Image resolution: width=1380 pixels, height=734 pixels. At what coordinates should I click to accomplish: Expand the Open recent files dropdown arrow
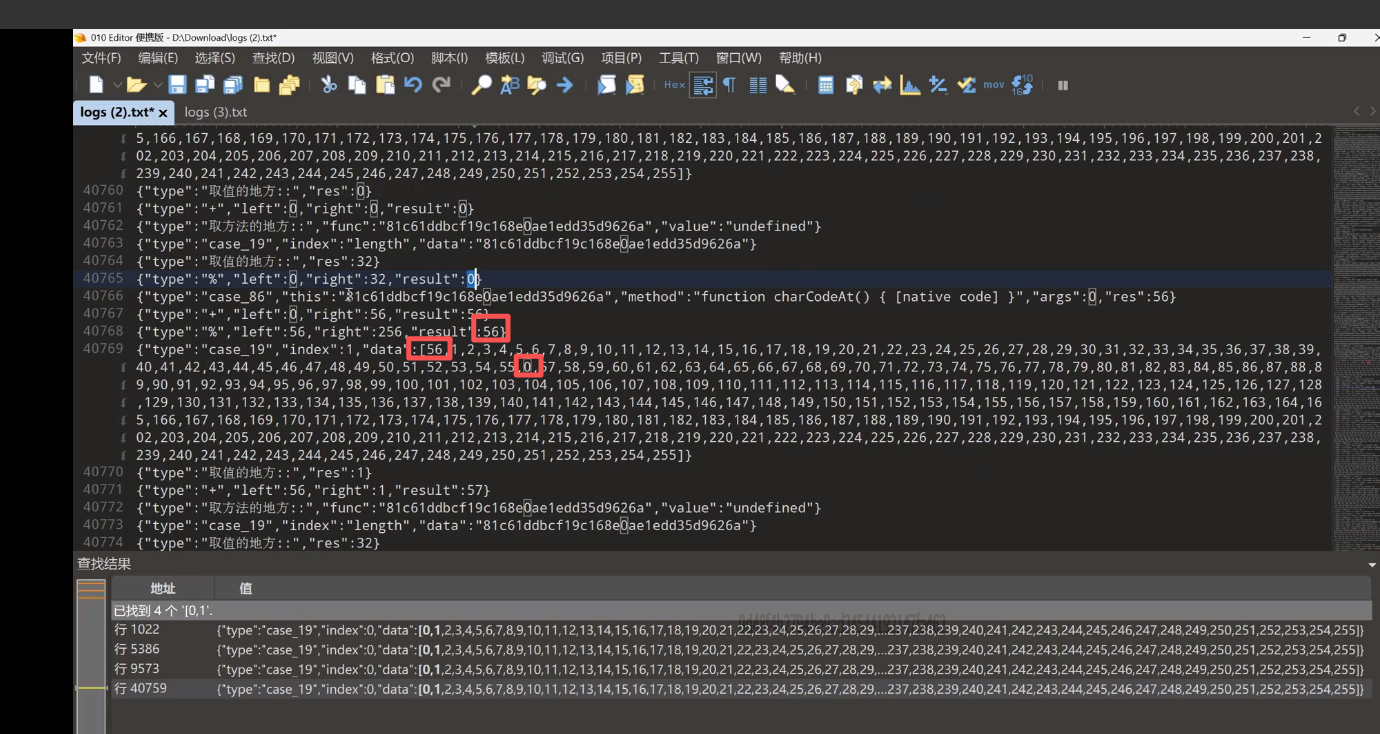pyautogui.click(x=156, y=85)
